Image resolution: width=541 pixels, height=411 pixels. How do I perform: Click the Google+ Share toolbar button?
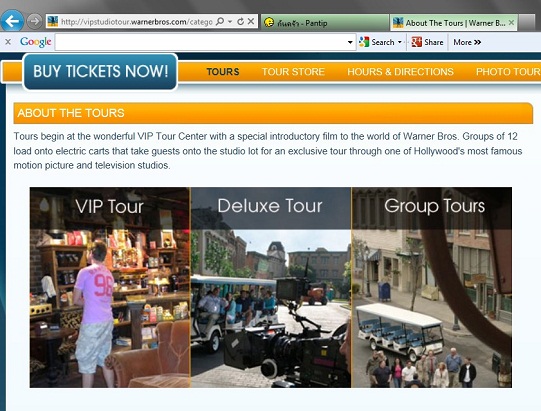pos(427,42)
